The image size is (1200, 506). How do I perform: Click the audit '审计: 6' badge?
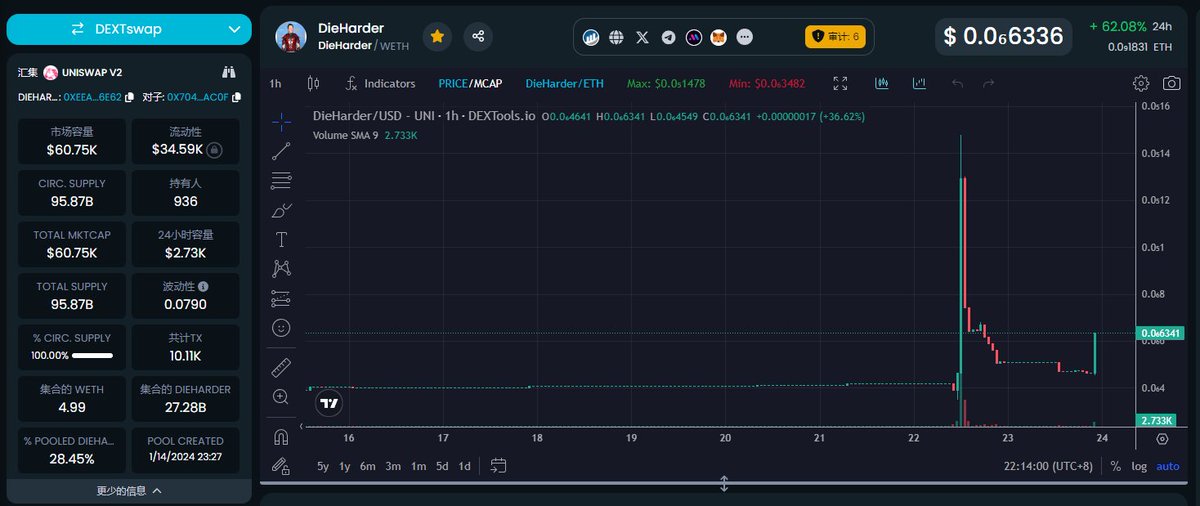pos(835,37)
